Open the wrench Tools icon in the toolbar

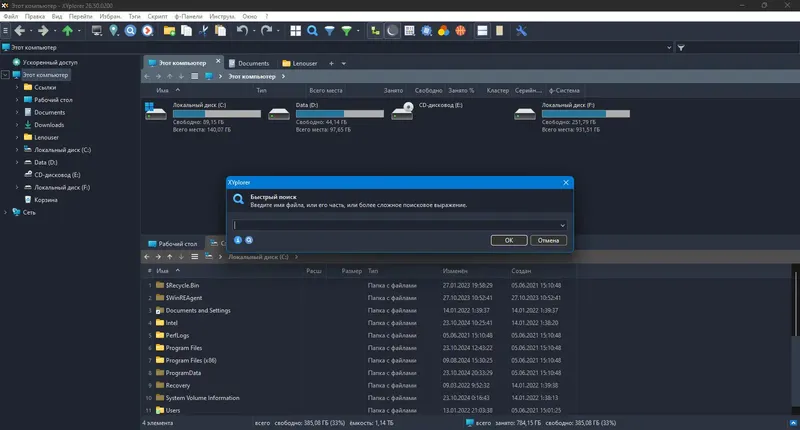[521, 31]
